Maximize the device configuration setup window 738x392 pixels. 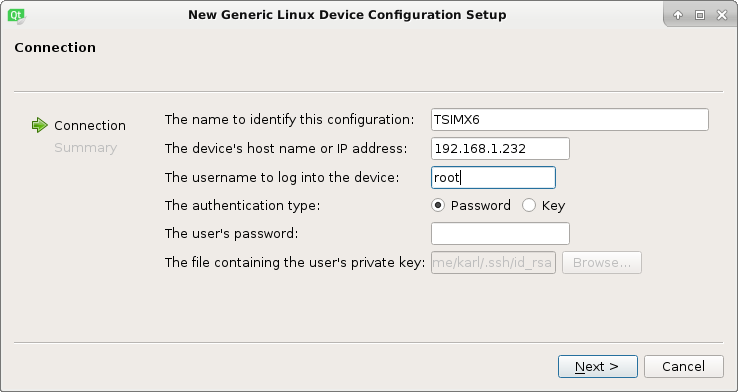[700, 15]
